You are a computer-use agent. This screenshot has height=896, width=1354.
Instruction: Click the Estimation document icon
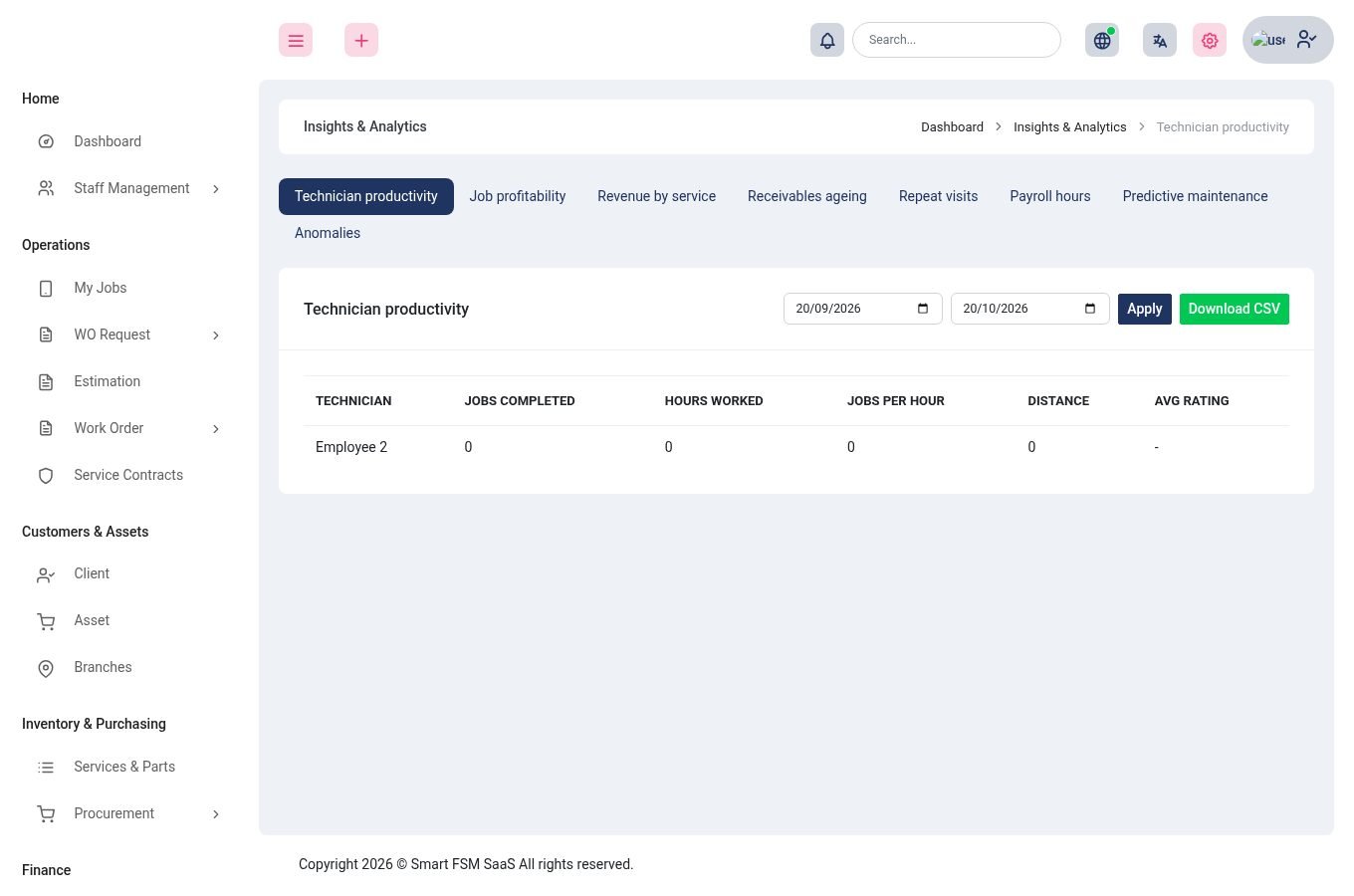coord(46,381)
